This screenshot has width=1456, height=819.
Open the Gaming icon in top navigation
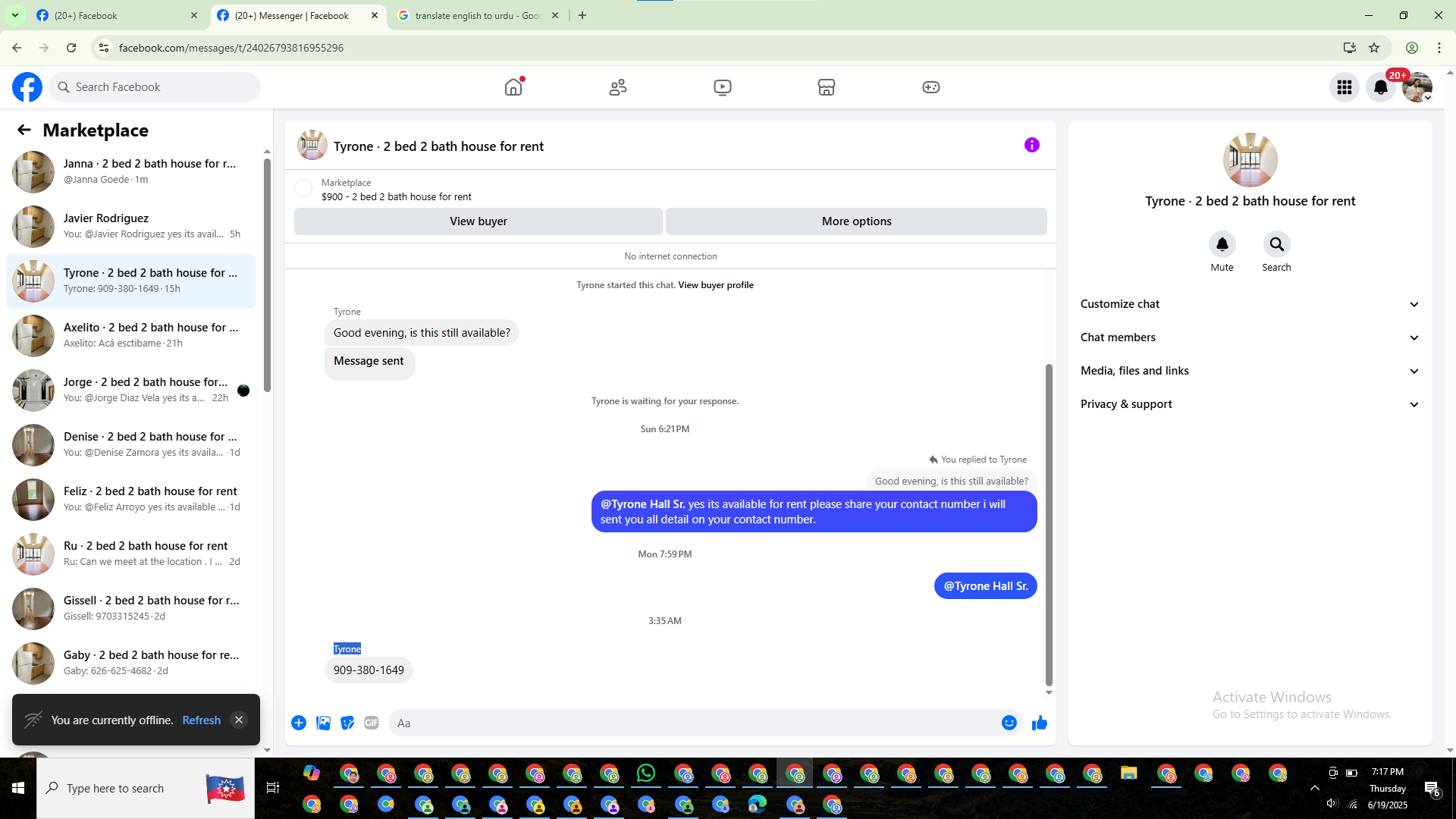931,87
